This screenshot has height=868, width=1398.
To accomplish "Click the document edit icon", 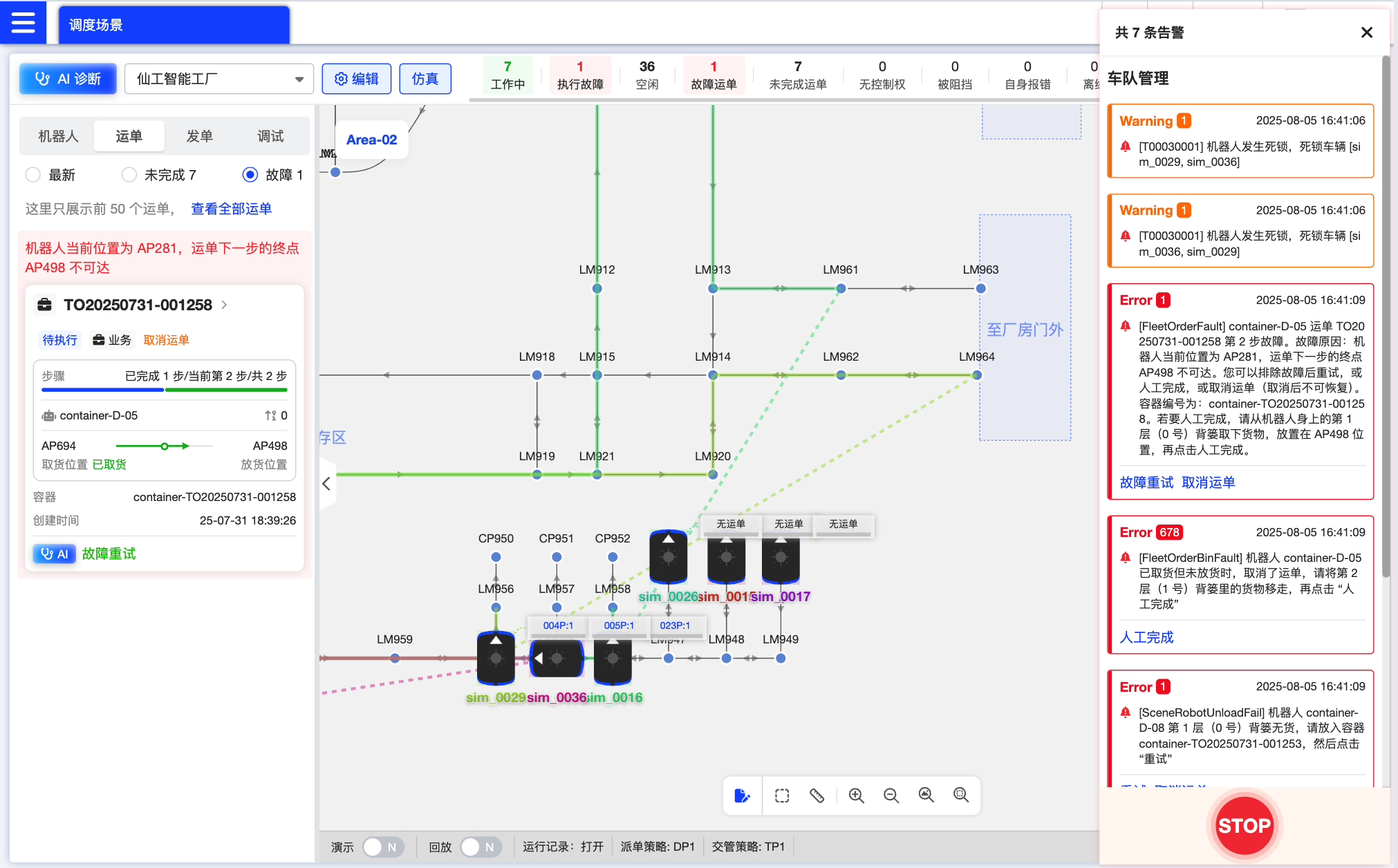I will click(742, 795).
